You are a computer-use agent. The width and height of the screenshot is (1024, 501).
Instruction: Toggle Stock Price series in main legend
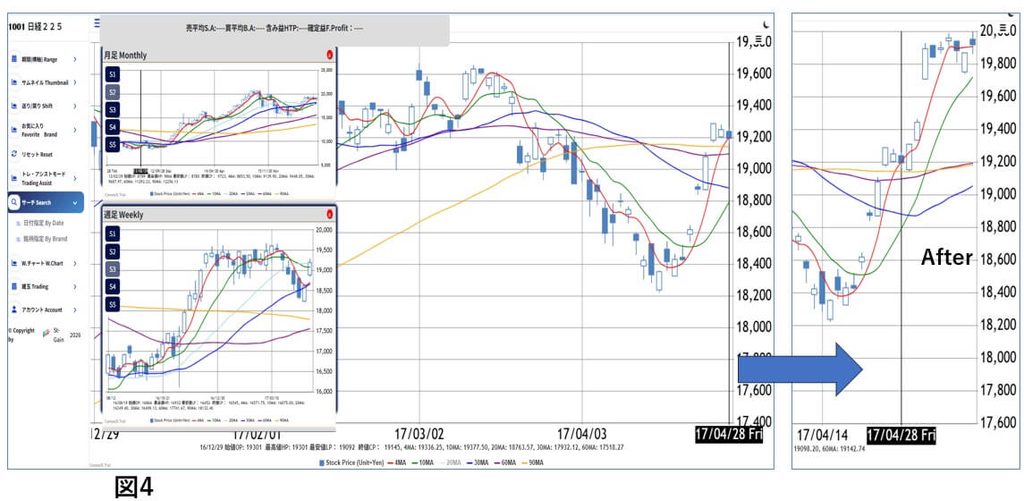(x=349, y=462)
